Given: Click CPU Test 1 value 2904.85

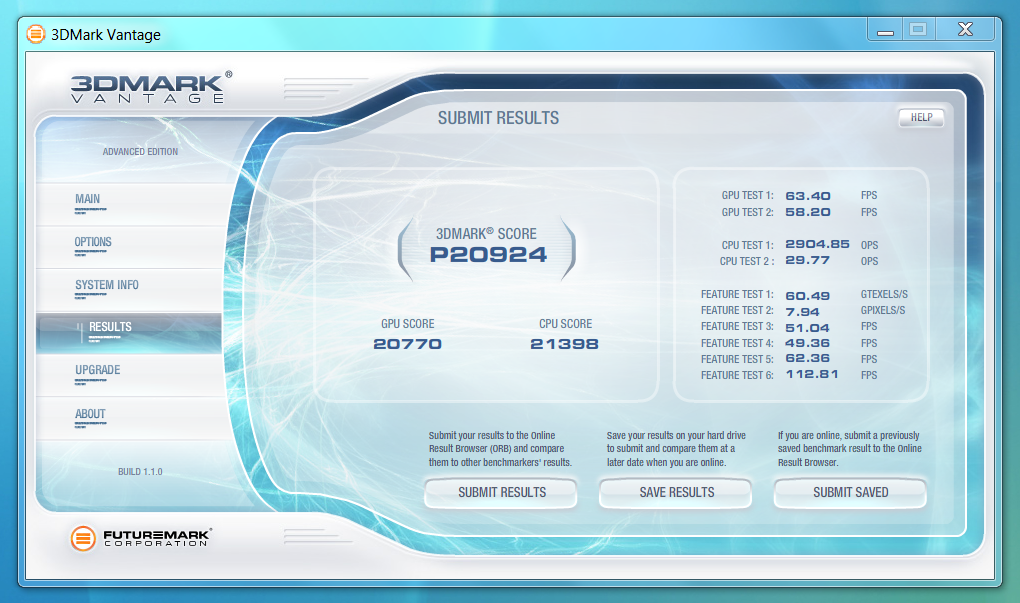Looking at the screenshot, I should coord(817,244).
